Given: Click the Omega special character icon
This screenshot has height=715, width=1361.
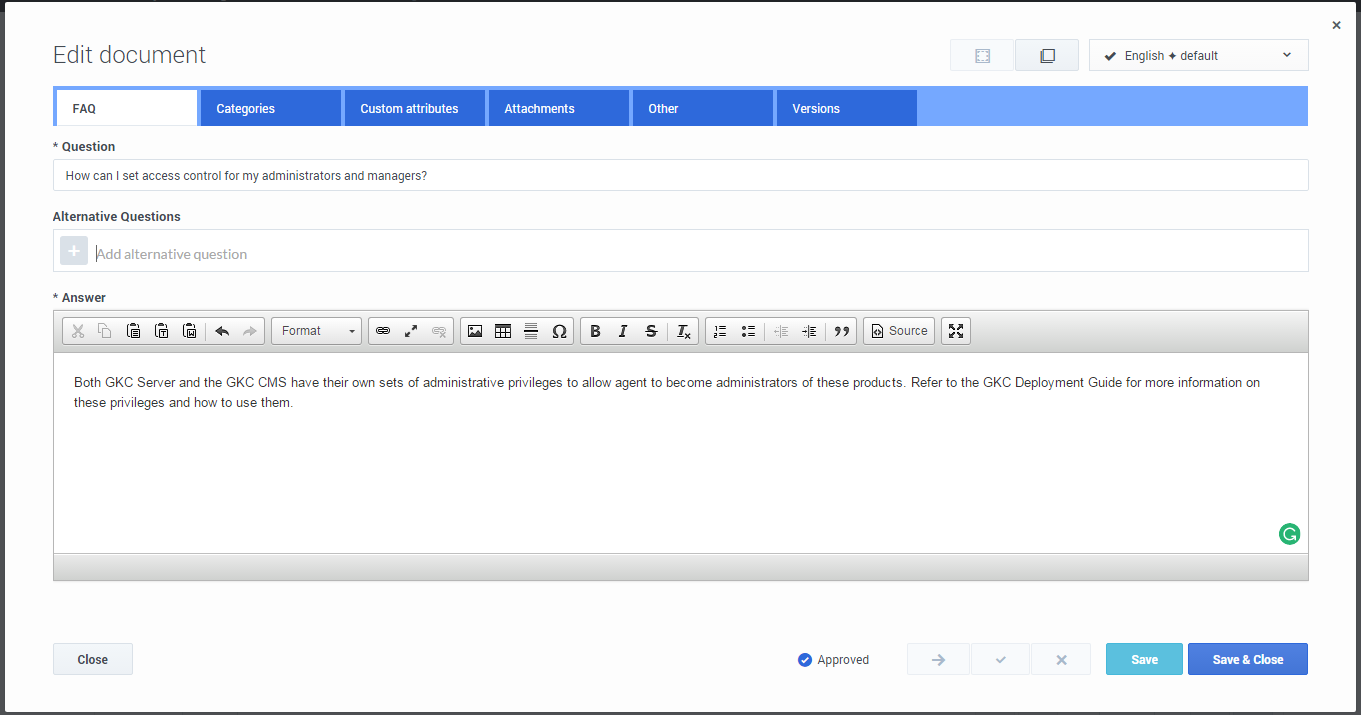Looking at the screenshot, I should pos(559,331).
